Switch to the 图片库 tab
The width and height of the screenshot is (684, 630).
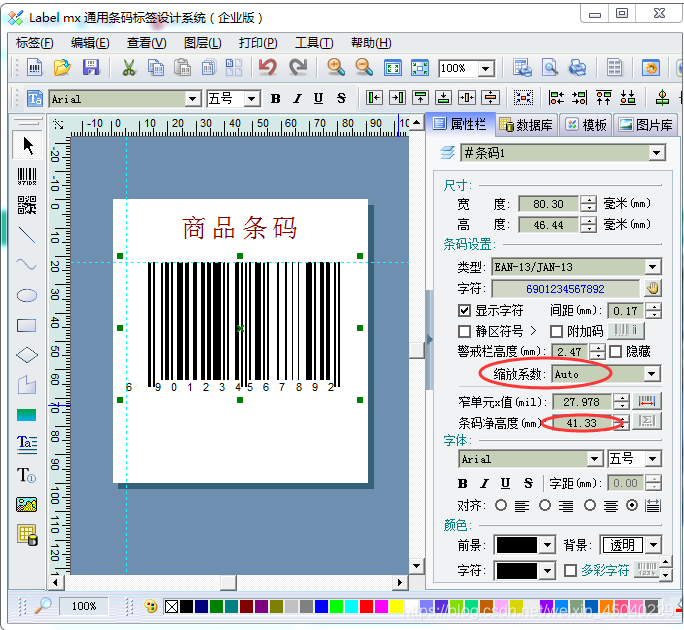tap(646, 125)
